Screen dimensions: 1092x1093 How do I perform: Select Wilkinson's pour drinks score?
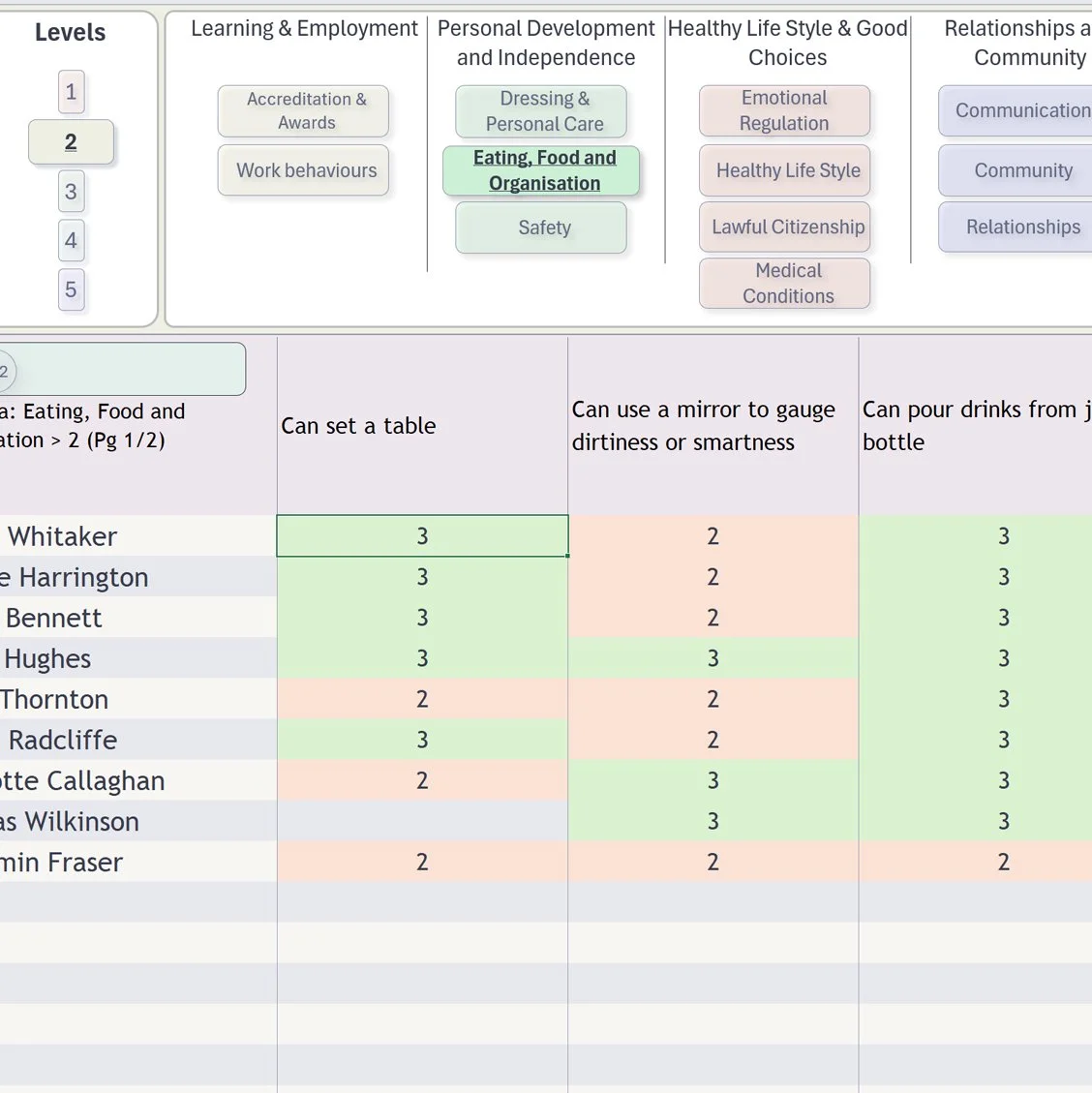click(976, 821)
